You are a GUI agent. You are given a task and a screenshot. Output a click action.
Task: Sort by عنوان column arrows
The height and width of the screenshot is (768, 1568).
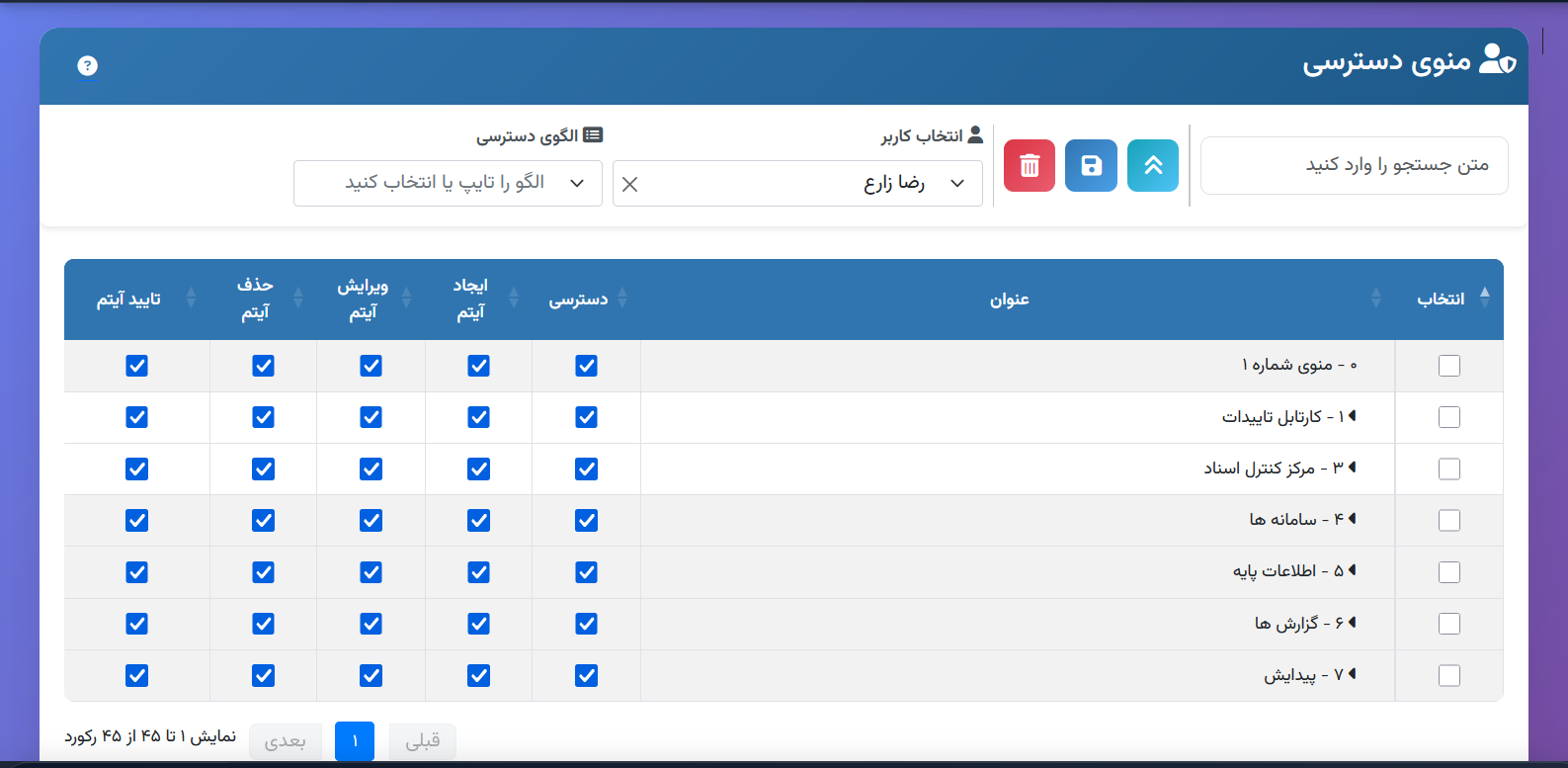[1376, 298]
